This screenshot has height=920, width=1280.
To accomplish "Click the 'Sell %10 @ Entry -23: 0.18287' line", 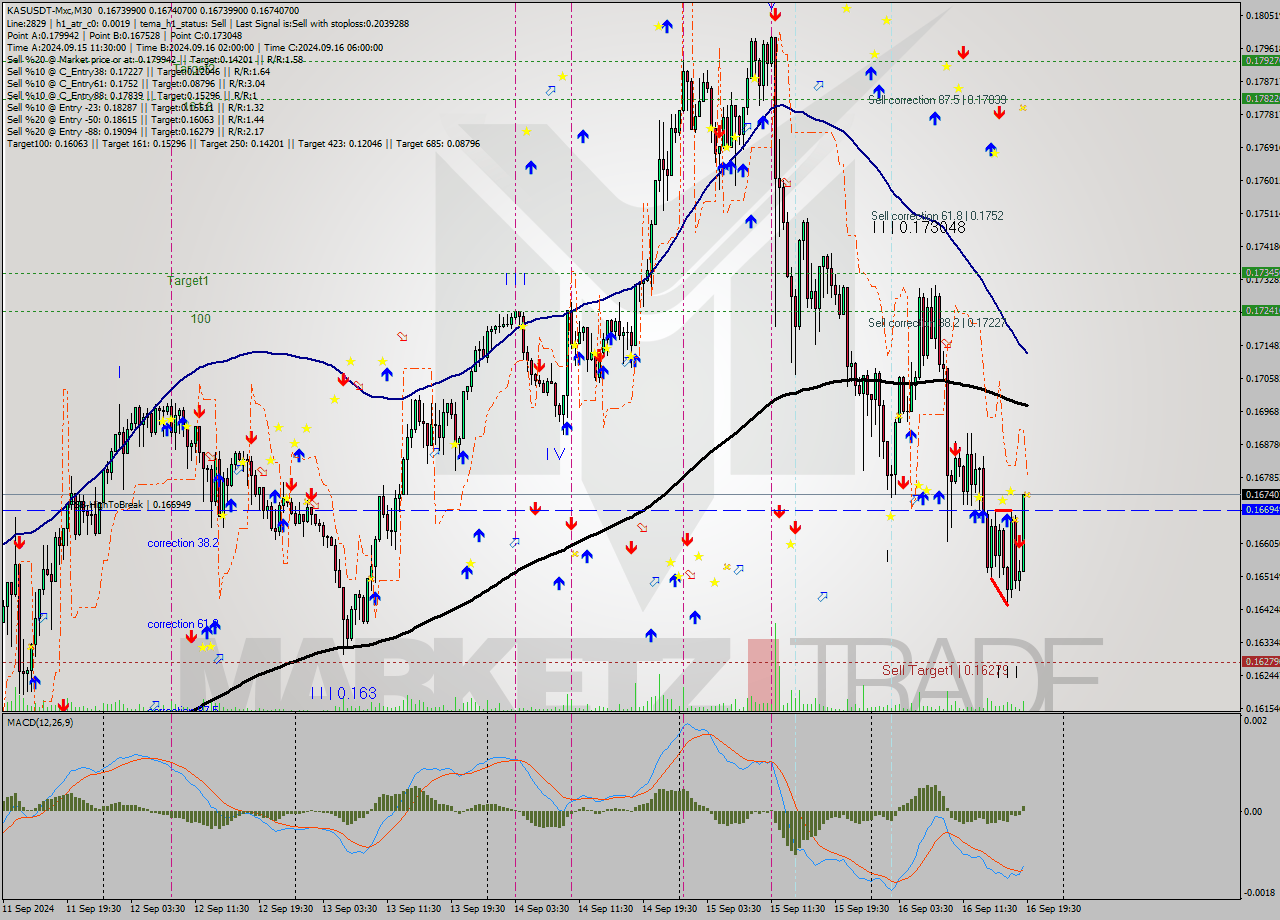I will (135, 108).
